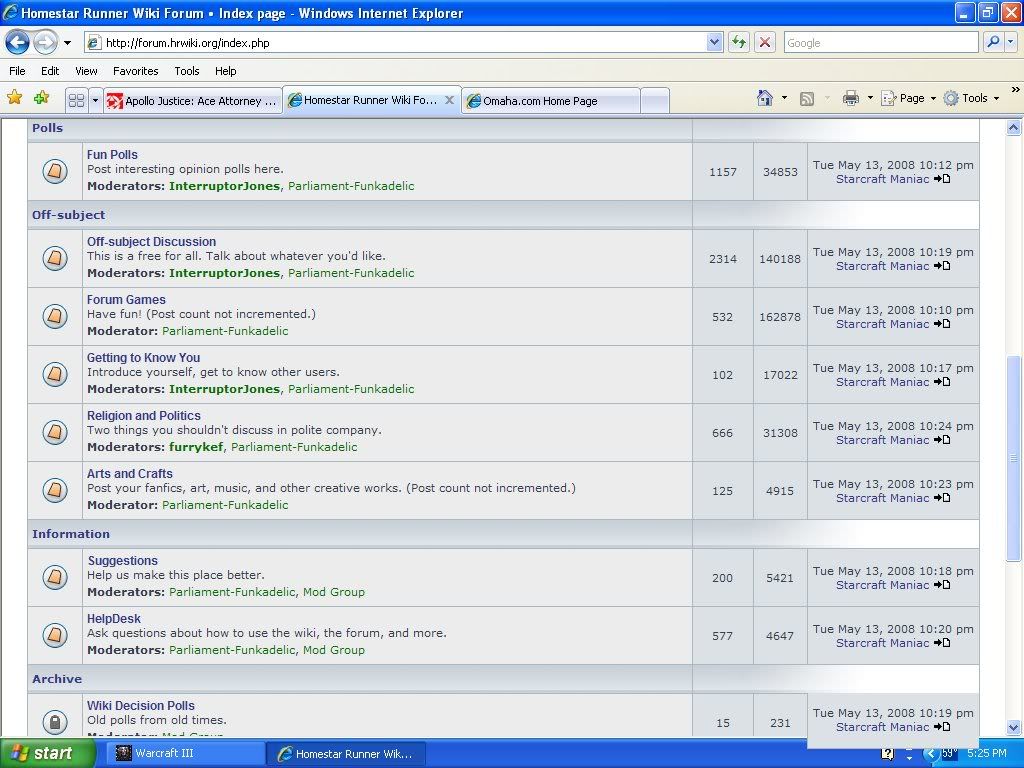Open the Quick Tabs thumbnail view
The height and width of the screenshot is (768, 1024).
coord(76,100)
